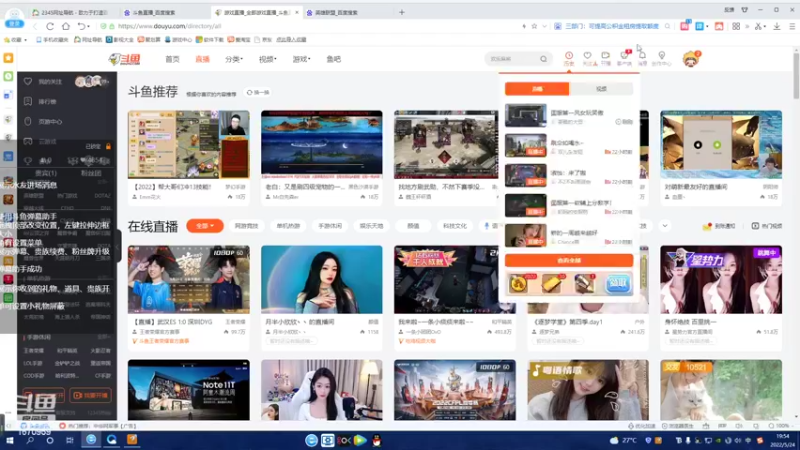
Task: Click 换一换 refresh recommendations
Action: (258, 92)
